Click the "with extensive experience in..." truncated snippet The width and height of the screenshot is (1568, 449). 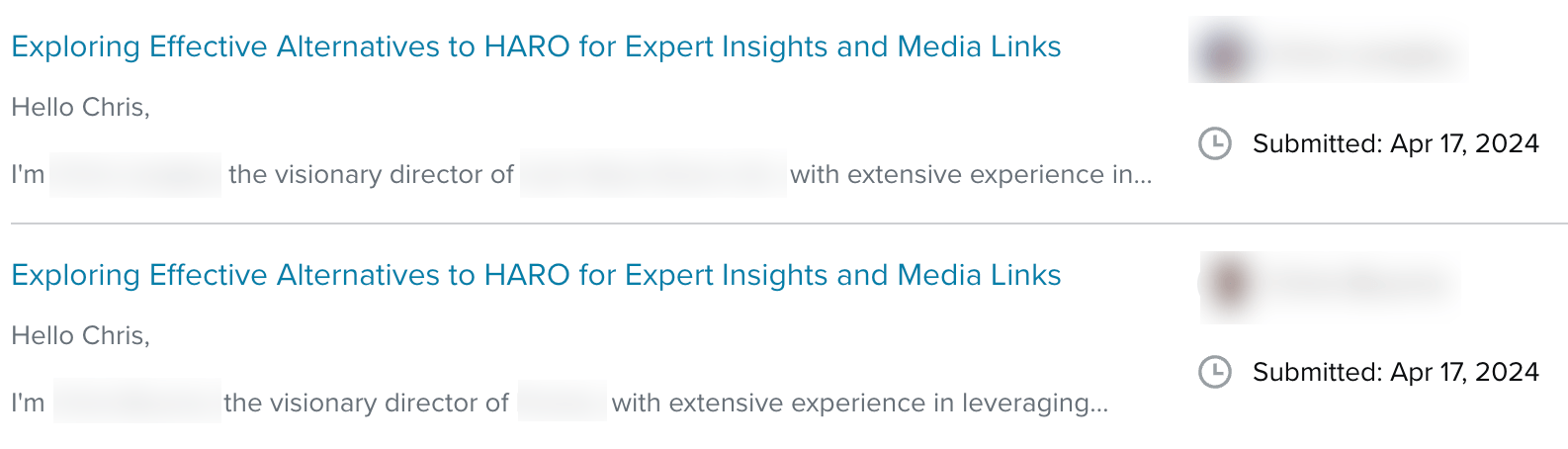click(x=970, y=175)
